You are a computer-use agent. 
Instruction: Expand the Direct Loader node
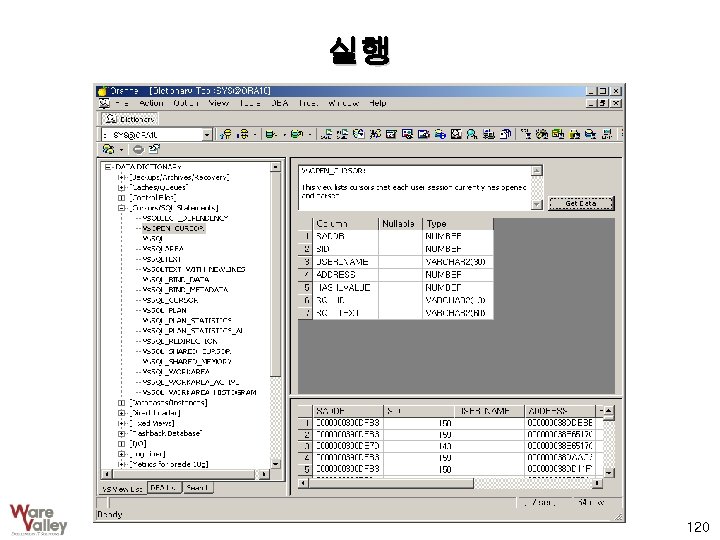pyautogui.click(x=121, y=413)
